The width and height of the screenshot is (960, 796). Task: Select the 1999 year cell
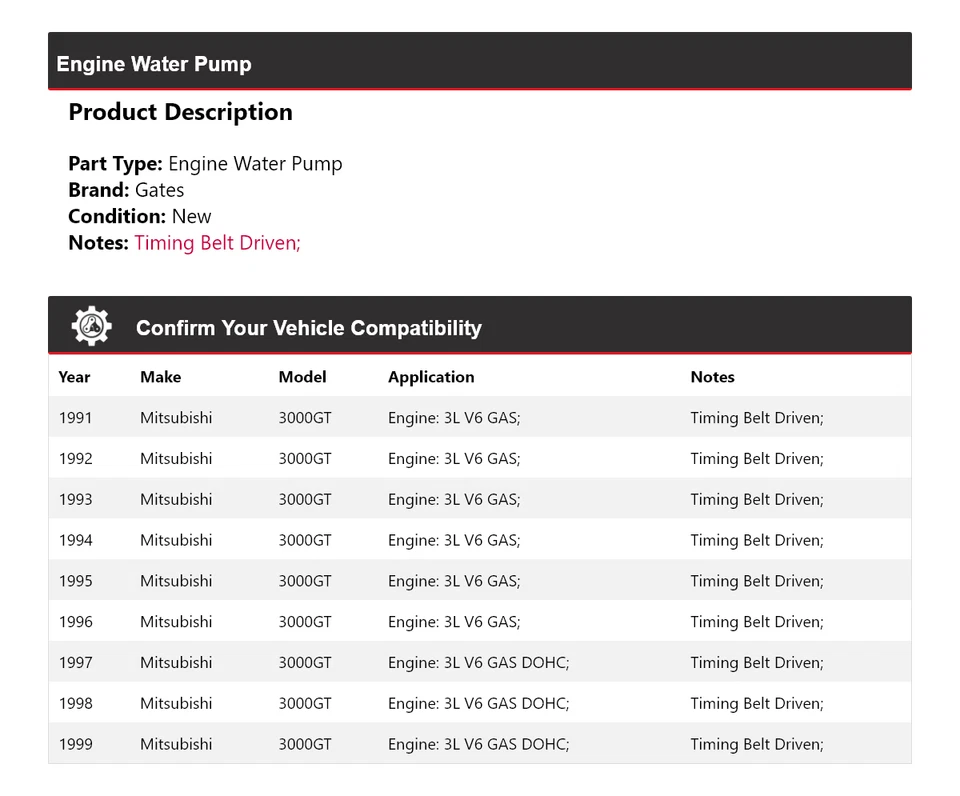pos(75,744)
